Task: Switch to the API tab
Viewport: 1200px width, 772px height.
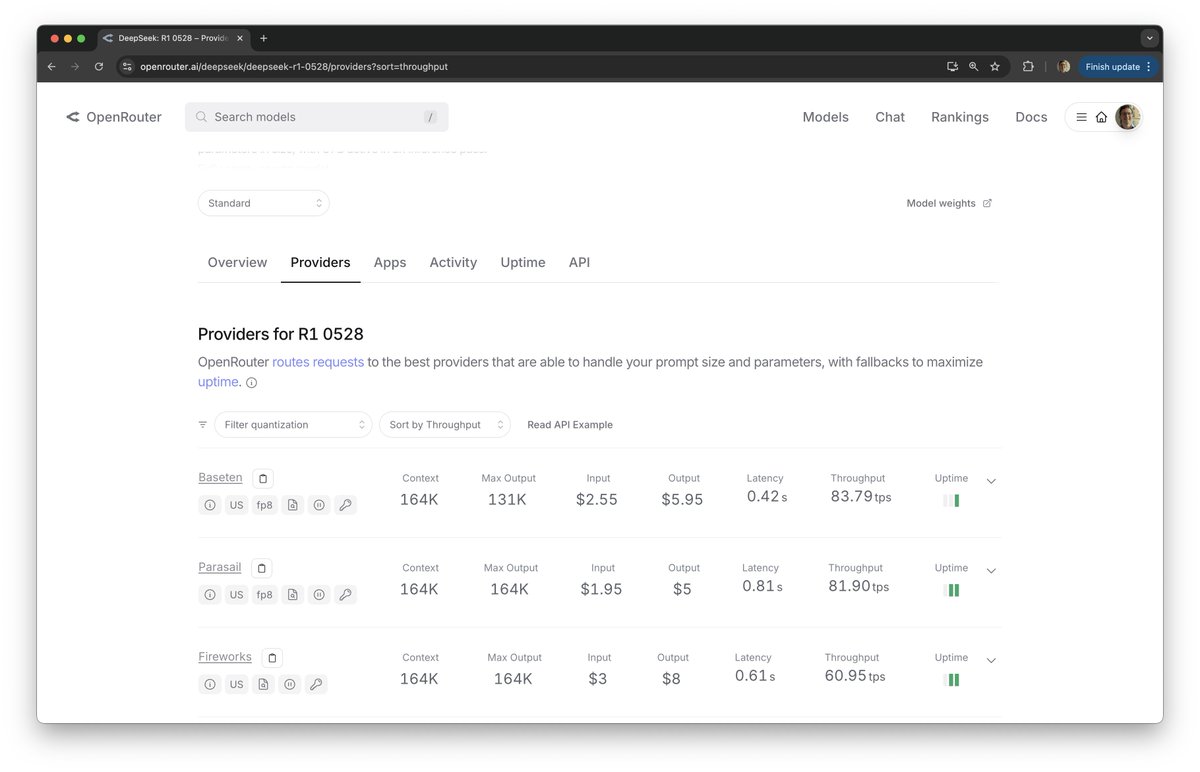Action: pyautogui.click(x=579, y=262)
